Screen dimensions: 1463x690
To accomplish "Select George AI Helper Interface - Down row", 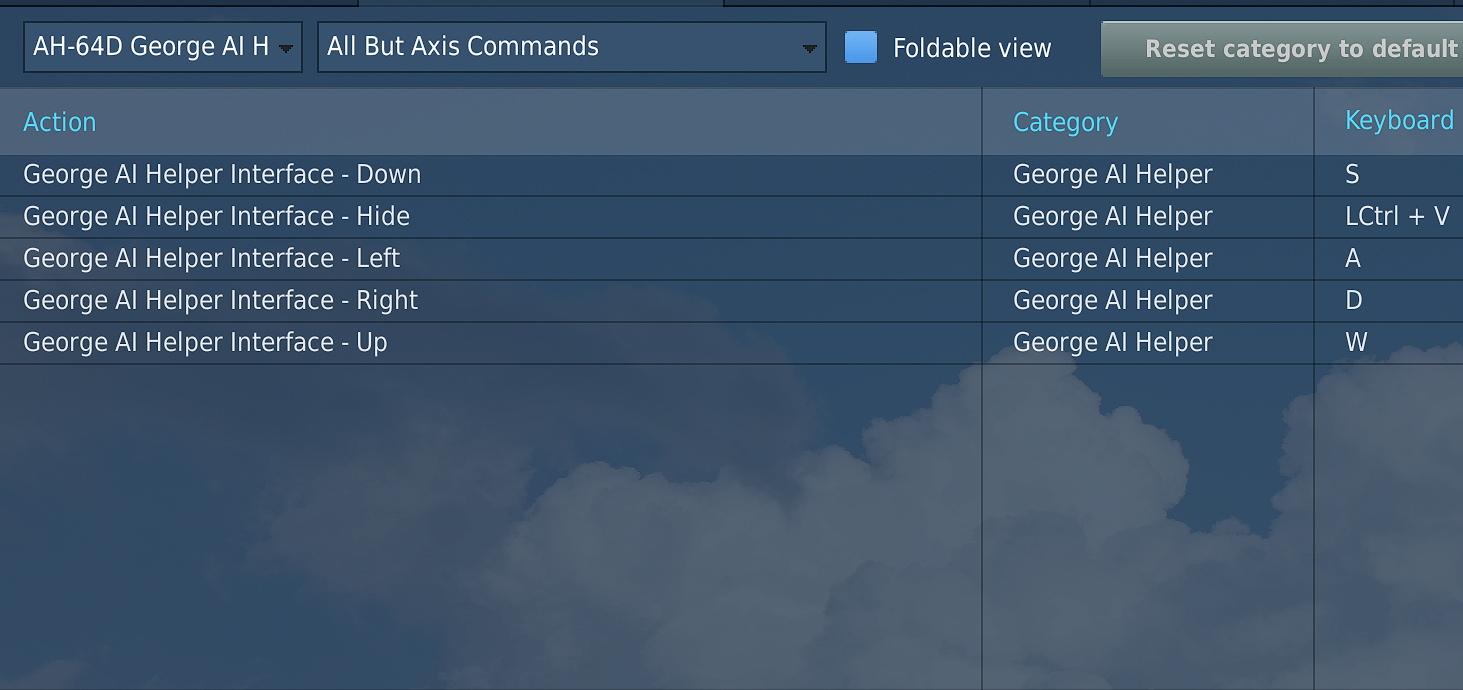I will coord(731,175).
